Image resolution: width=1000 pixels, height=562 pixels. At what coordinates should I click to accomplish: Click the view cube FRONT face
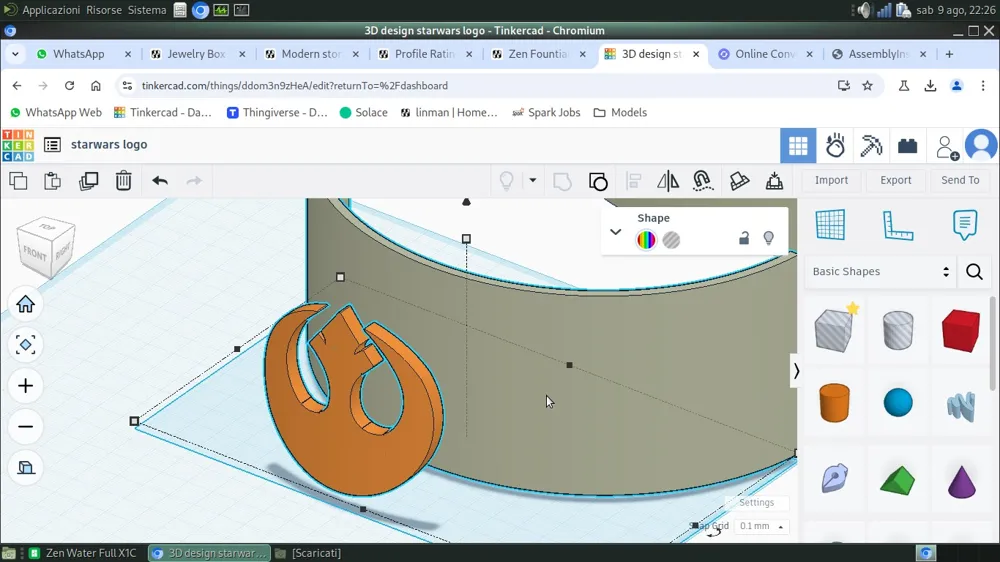34,255
